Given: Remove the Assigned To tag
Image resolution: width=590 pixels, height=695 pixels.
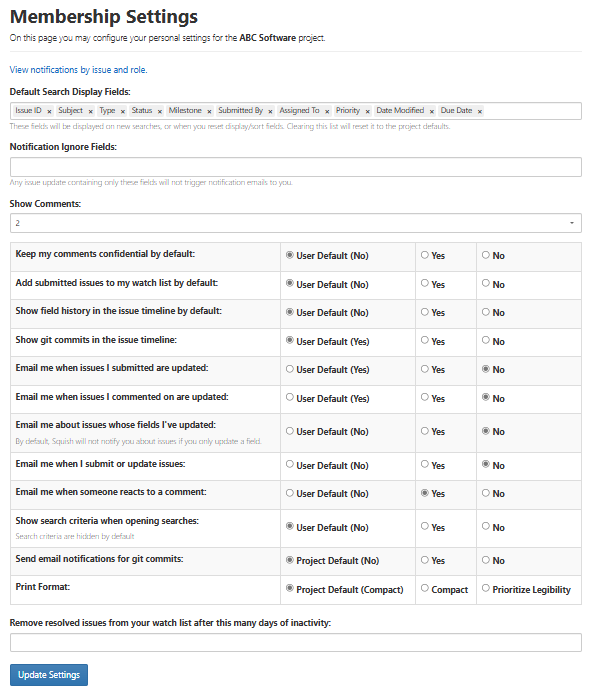Looking at the screenshot, I should click(x=327, y=112).
